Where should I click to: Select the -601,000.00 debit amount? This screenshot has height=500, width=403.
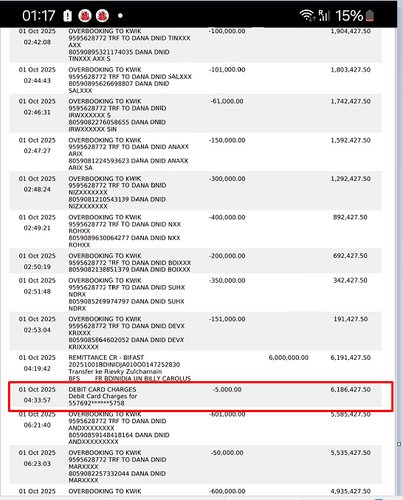[x=227, y=414]
